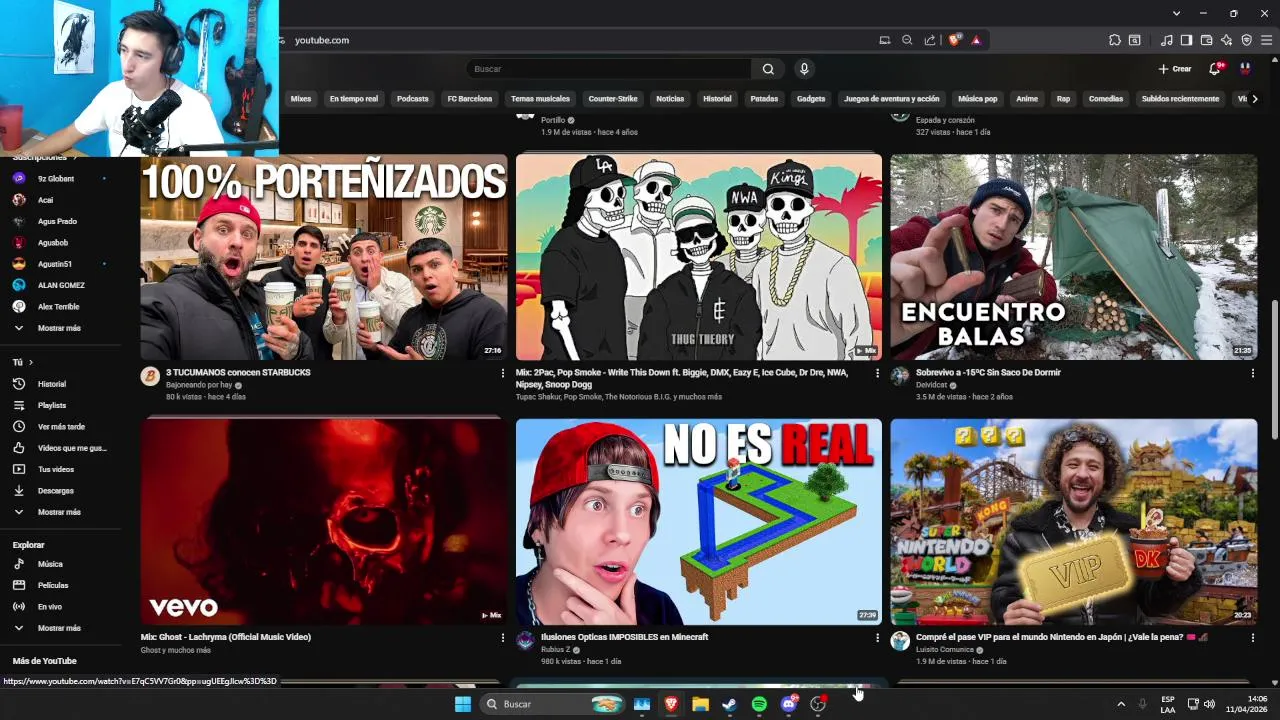Open Discord from the taskbar
The width and height of the screenshot is (1280, 720).
[x=789, y=704]
